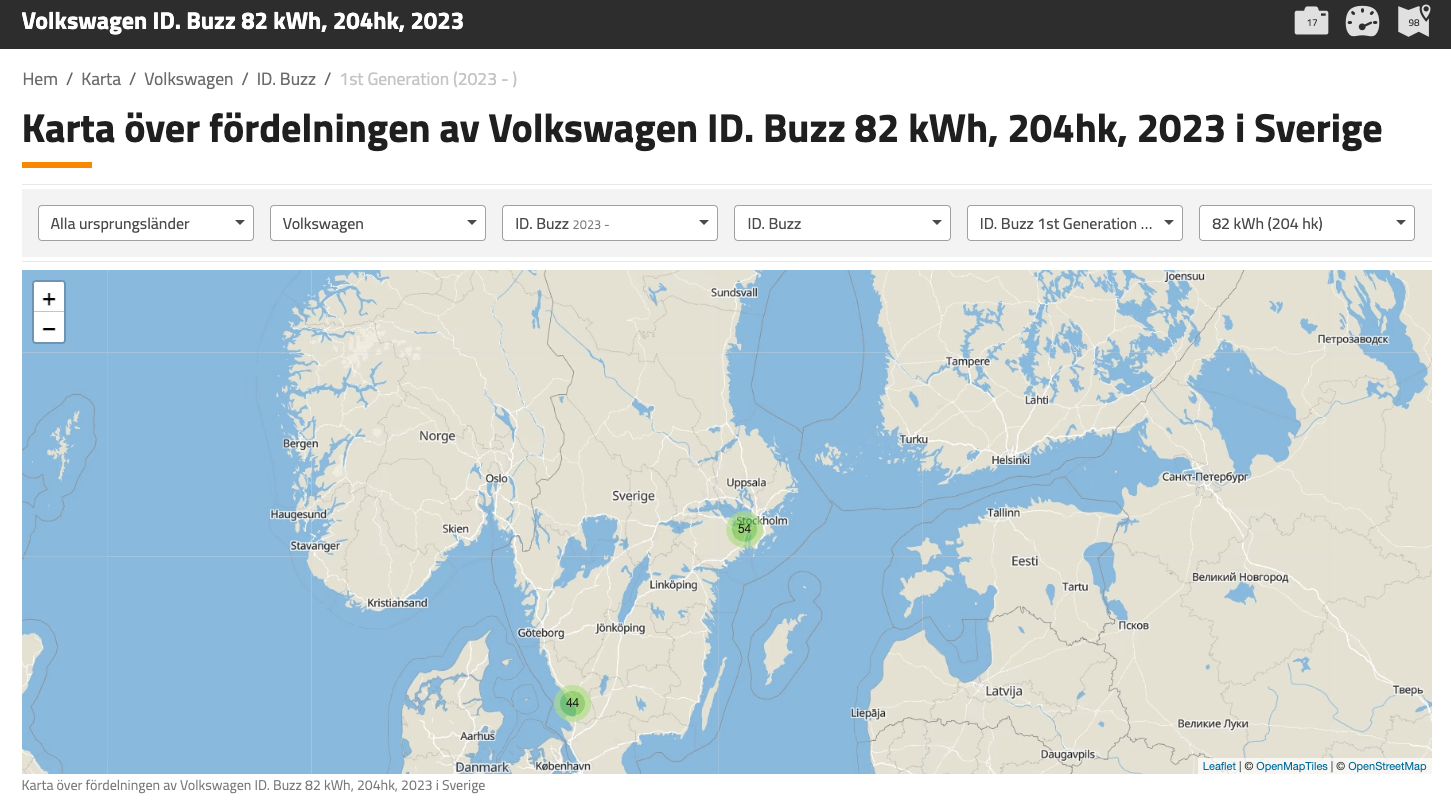Click the Volkswagen ID. Buzz header title
Screen dimensions: 1451x804
click(x=243, y=21)
